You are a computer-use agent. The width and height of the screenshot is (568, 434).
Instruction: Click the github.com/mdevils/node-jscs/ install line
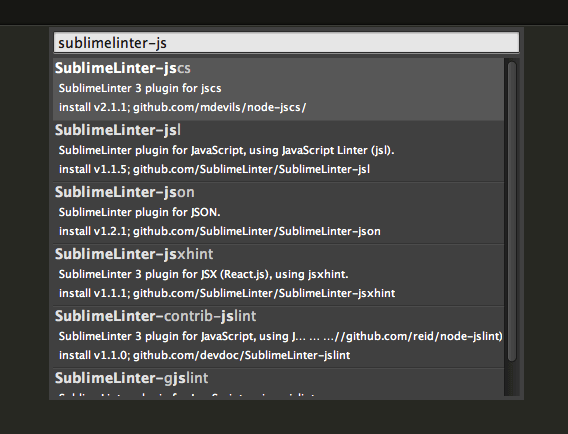tap(183, 107)
